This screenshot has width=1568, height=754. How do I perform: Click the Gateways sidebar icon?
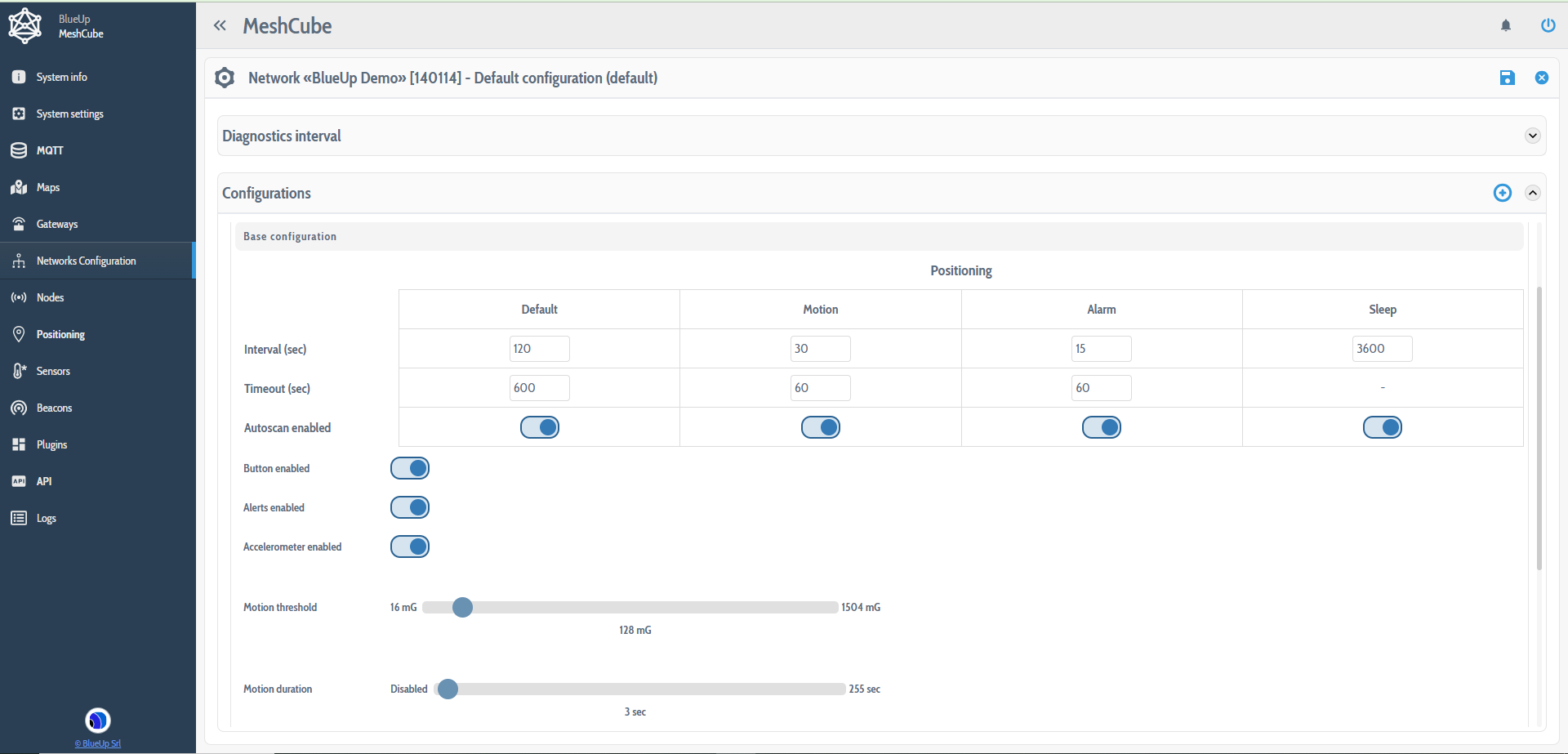(x=18, y=224)
